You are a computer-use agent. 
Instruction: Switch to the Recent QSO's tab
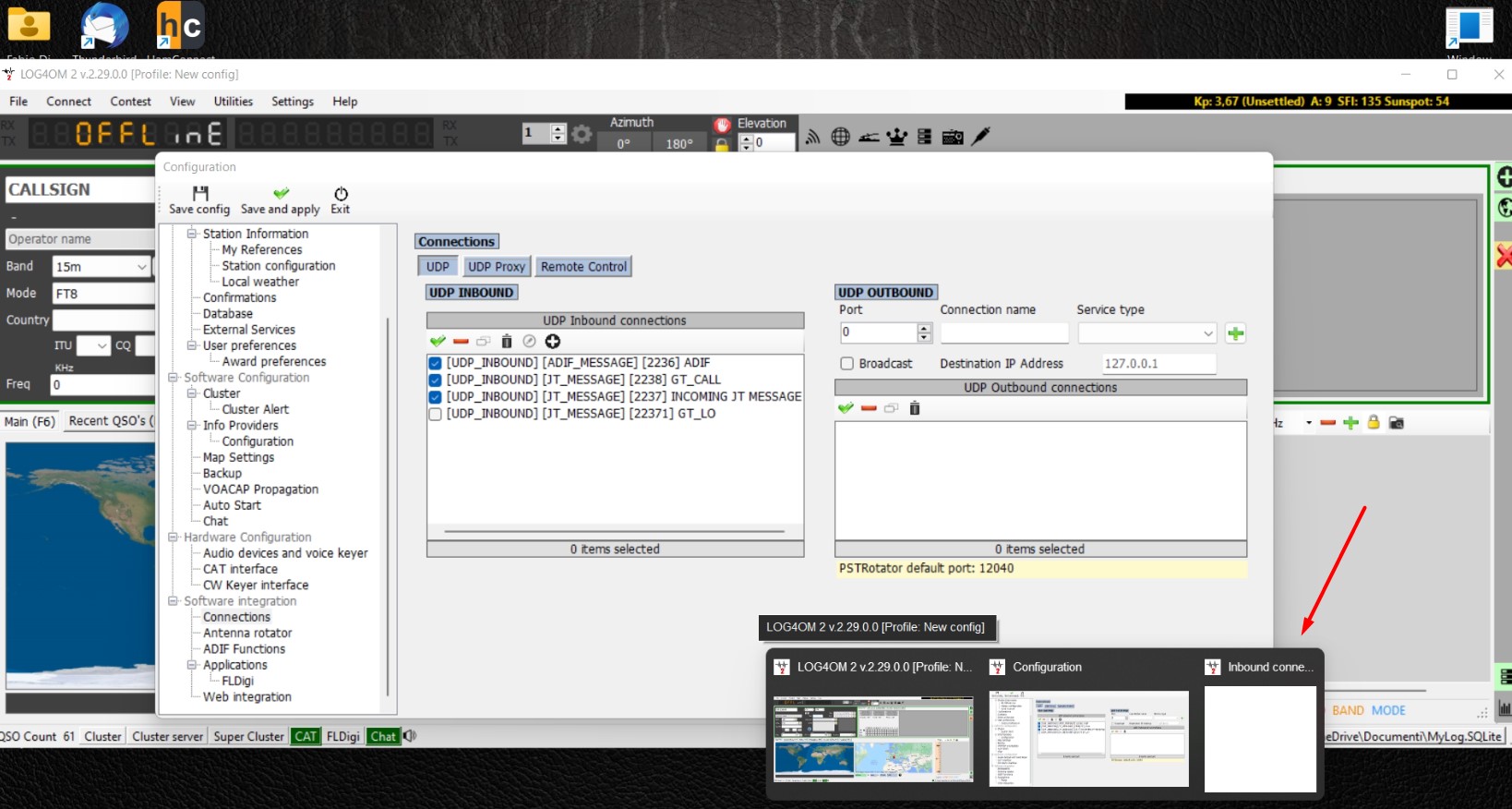111,421
